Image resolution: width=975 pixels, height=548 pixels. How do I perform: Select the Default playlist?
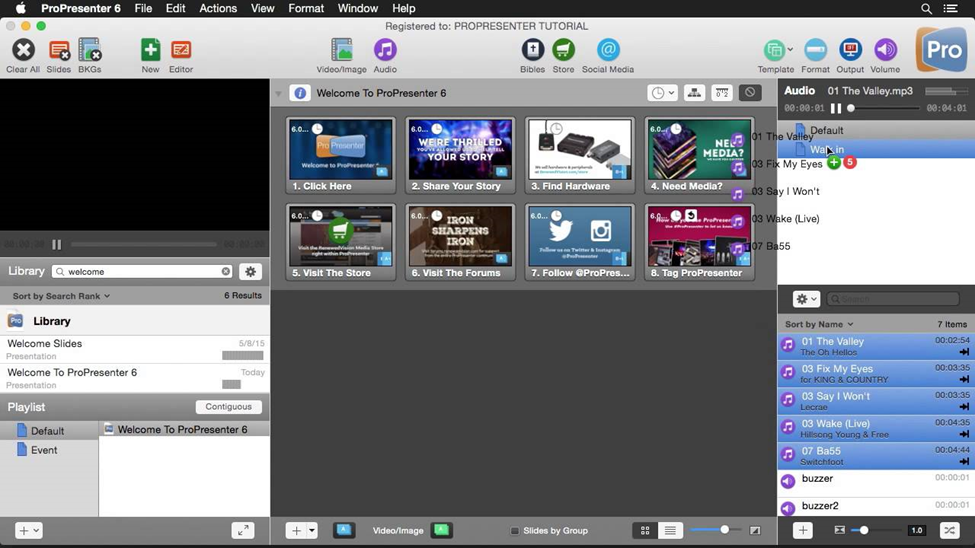49,431
